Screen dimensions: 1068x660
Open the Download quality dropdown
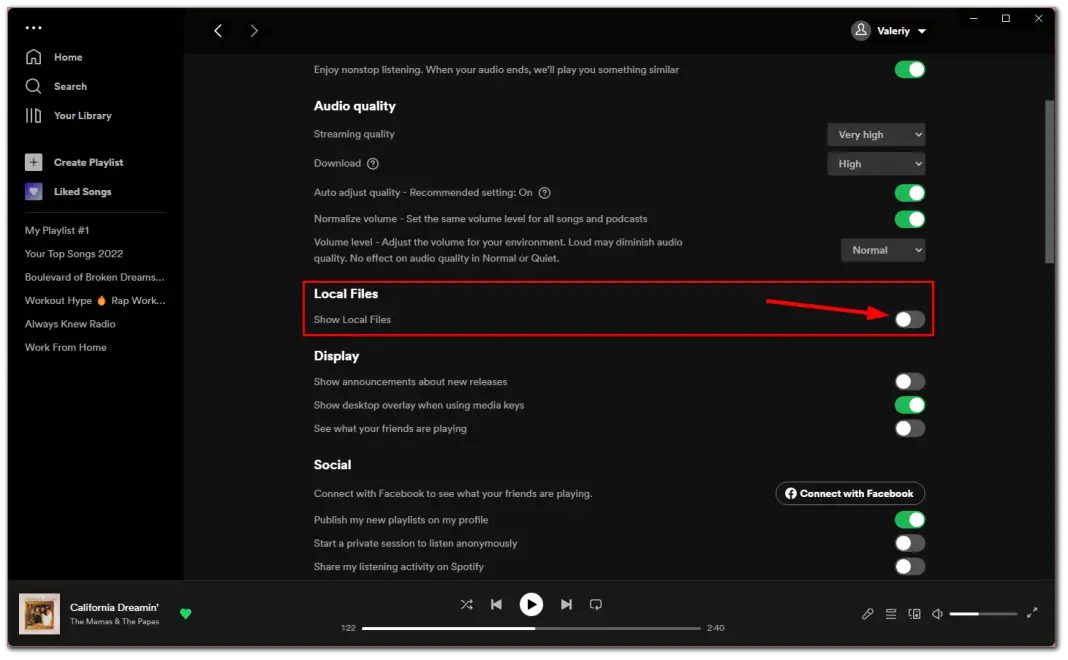click(x=876, y=163)
